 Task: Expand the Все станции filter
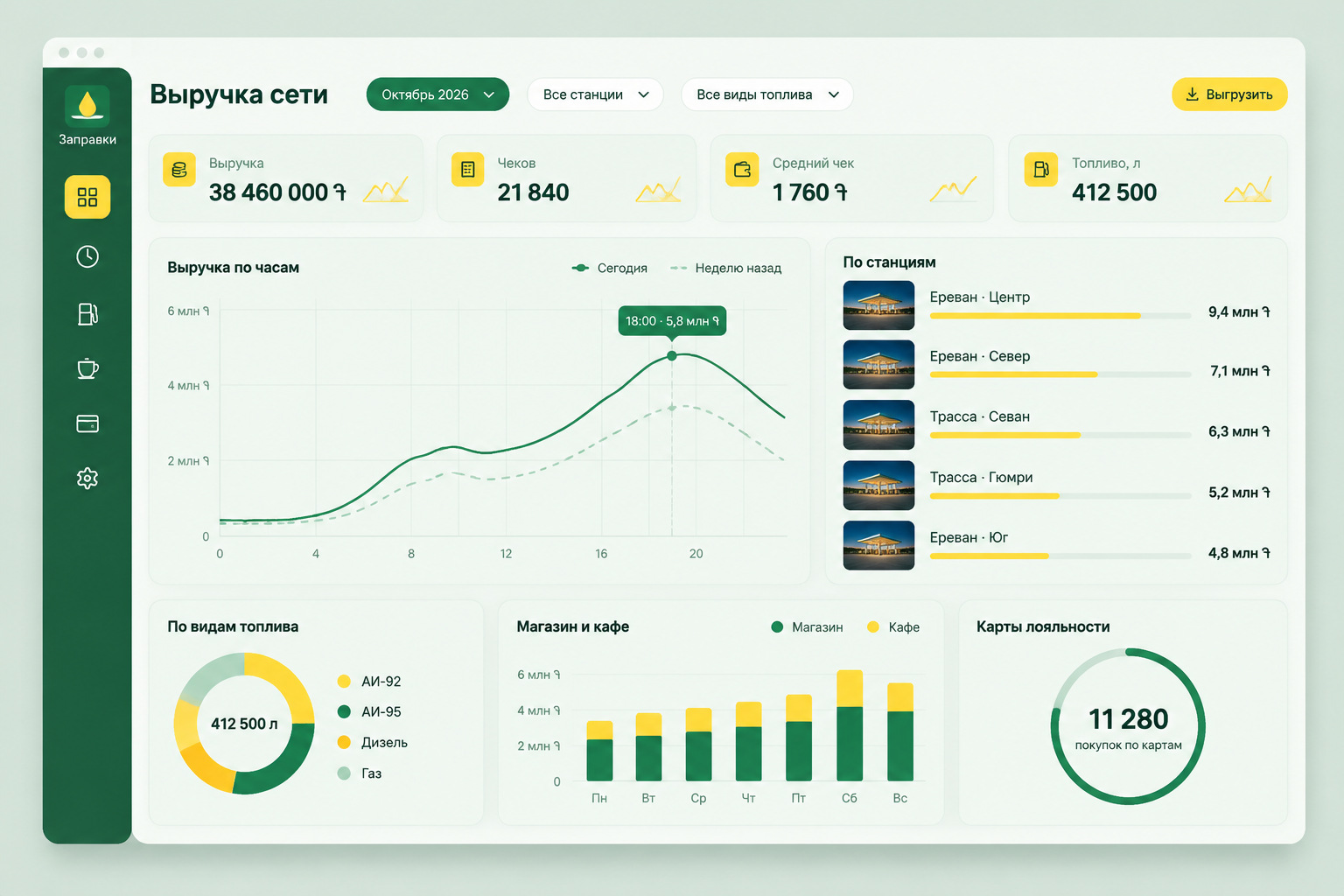(x=595, y=94)
